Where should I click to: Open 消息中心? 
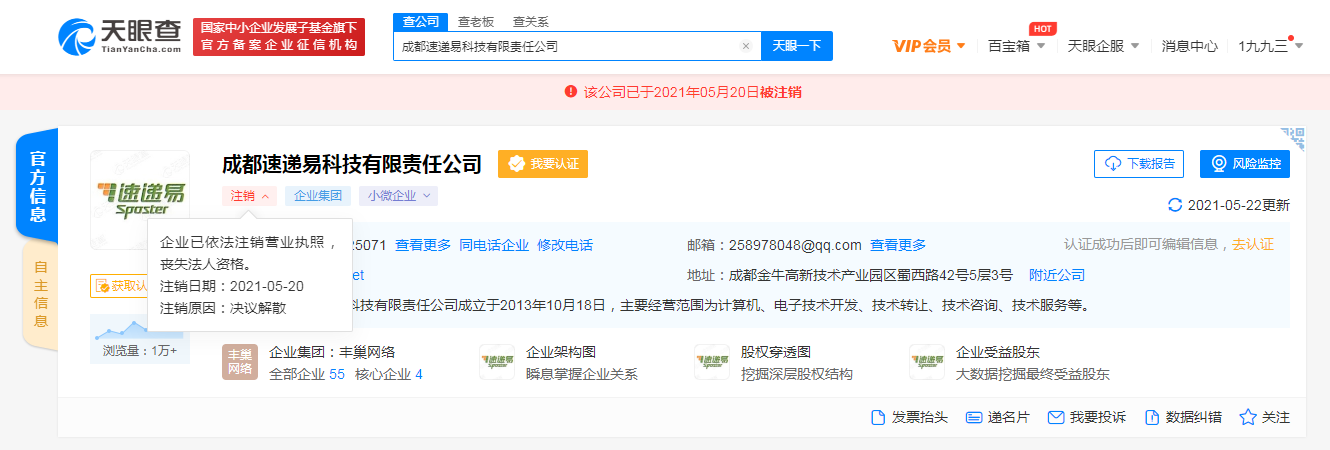(1189, 46)
